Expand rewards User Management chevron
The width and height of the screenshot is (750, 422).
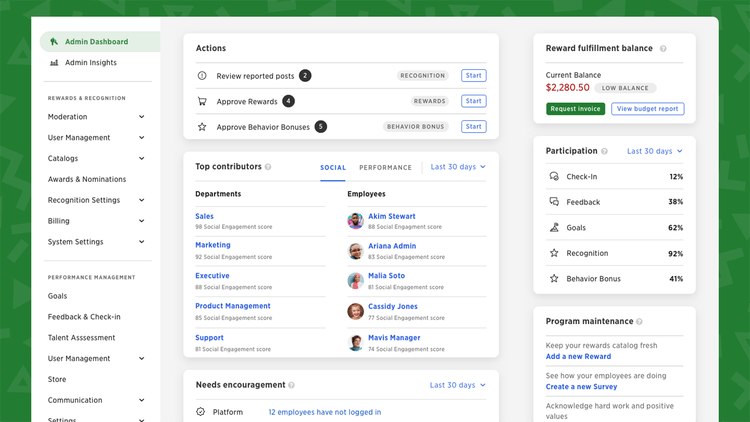coord(142,138)
